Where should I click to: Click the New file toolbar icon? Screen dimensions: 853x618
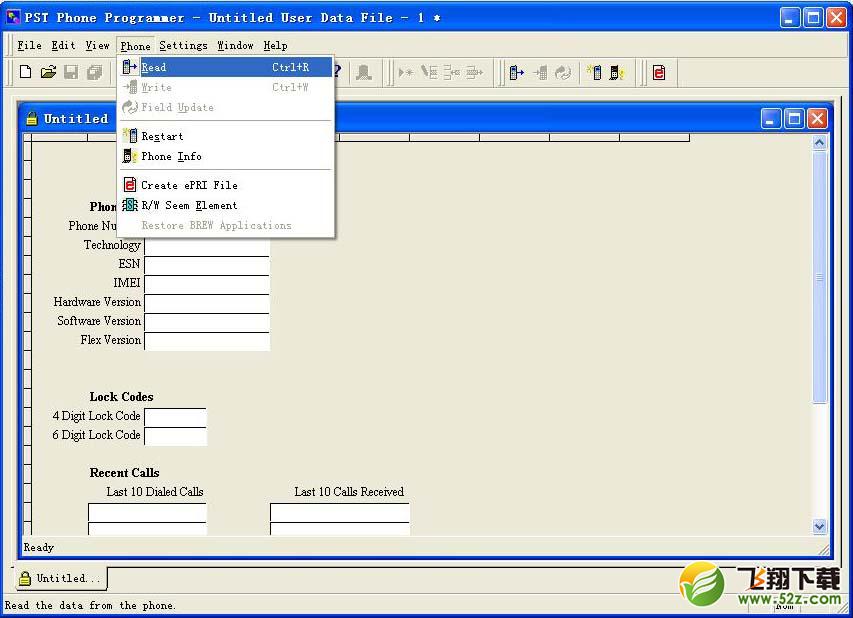(25, 72)
